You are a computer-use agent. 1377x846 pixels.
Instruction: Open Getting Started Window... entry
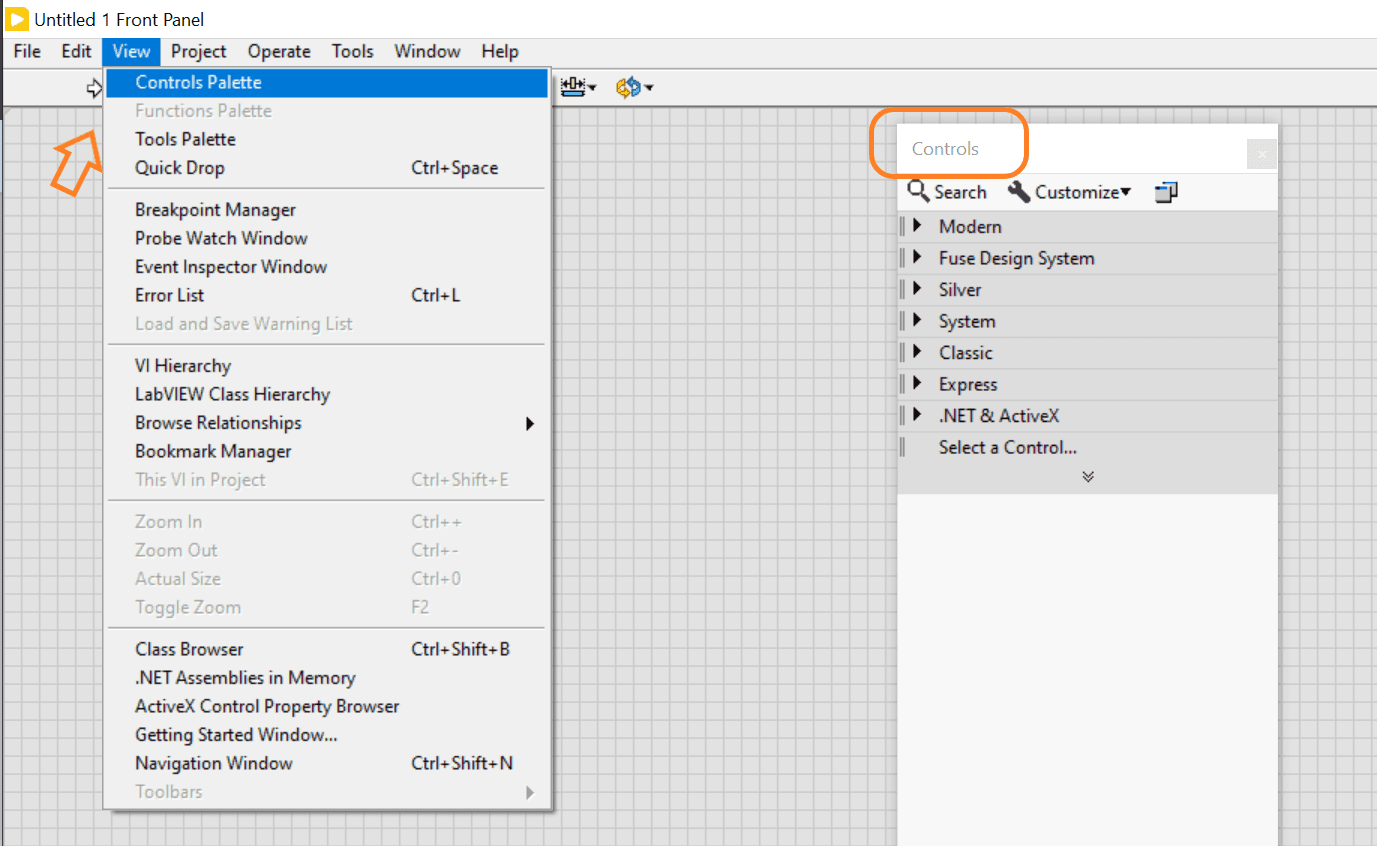coord(236,735)
